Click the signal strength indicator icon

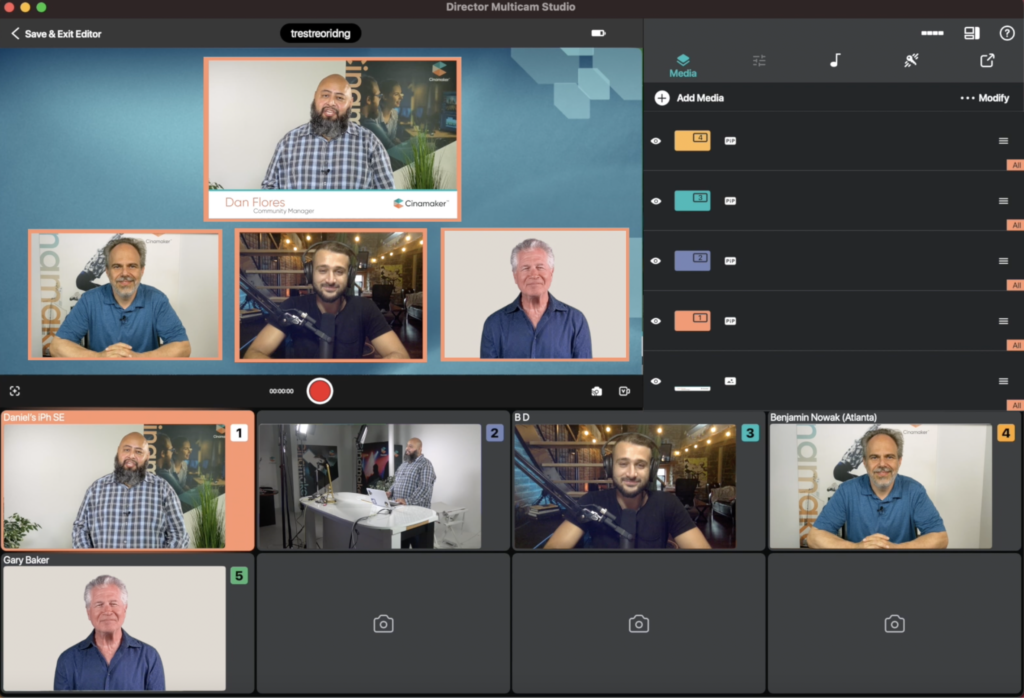point(932,33)
